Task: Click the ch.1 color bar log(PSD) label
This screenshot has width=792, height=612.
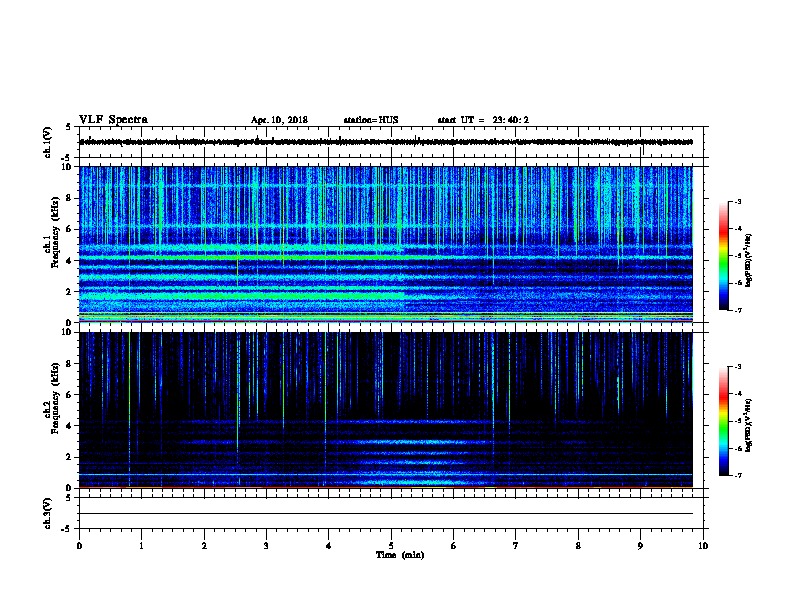Action: 749,261
